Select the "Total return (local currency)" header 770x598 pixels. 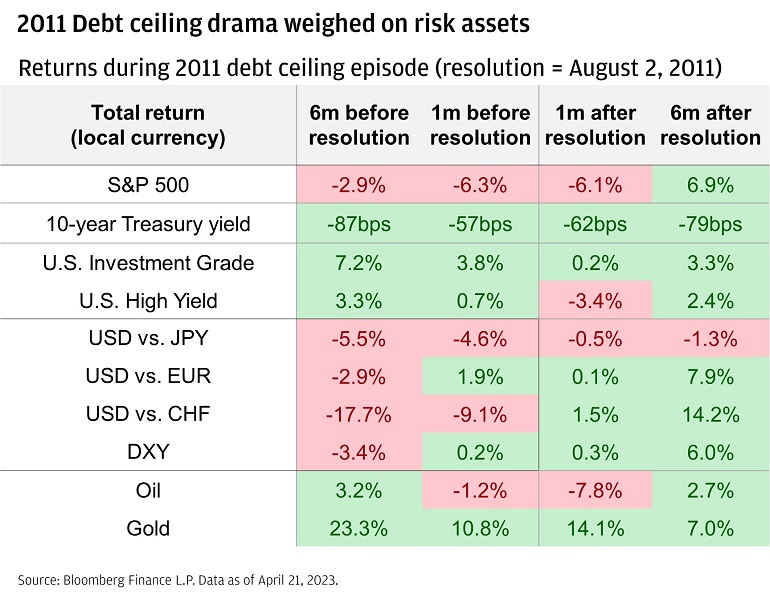tap(148, 125)
